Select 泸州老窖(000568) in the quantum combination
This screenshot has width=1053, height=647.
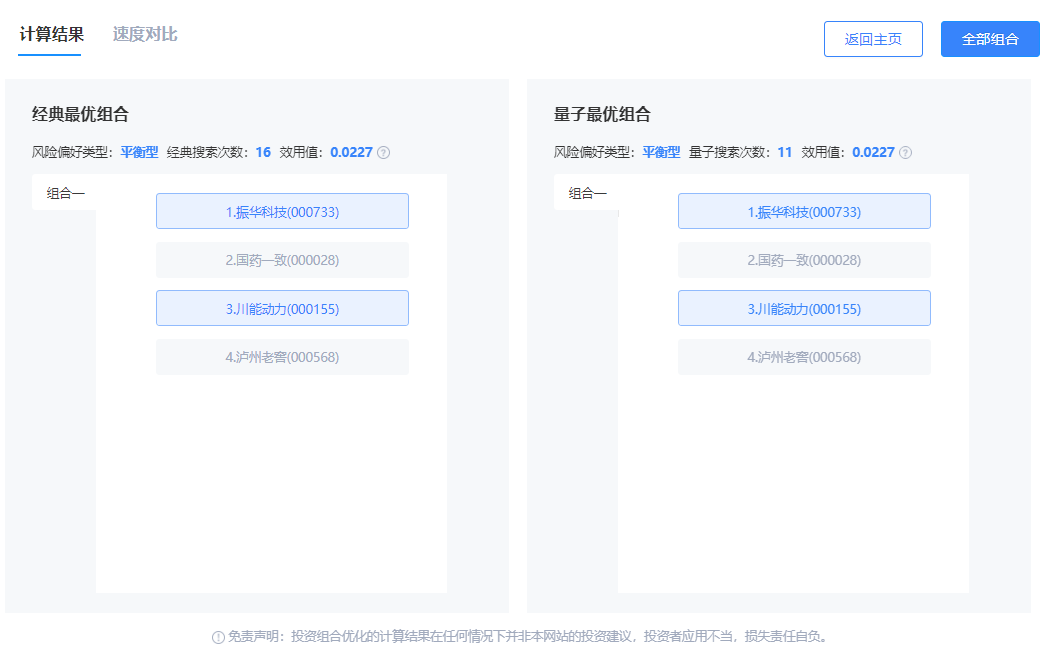click(x=804, y=356)
